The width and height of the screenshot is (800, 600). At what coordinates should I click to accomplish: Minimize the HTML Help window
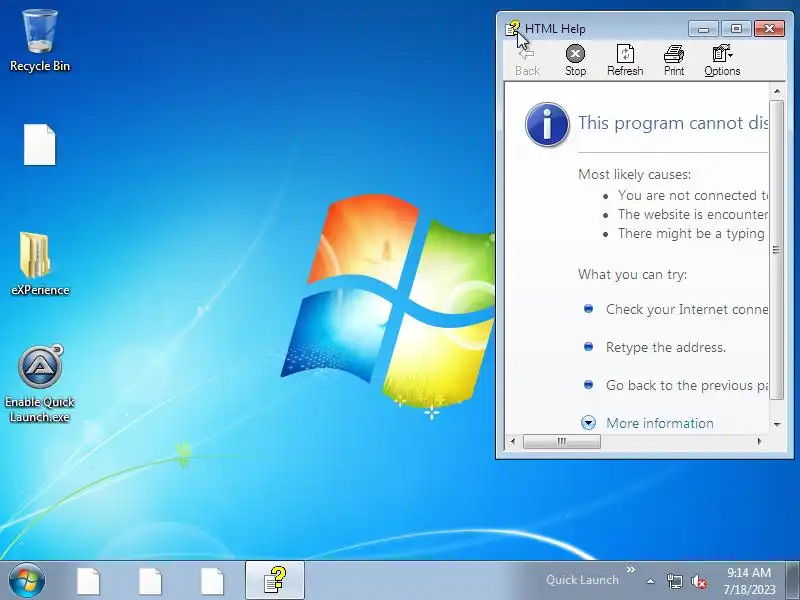(x=703, y=29)
